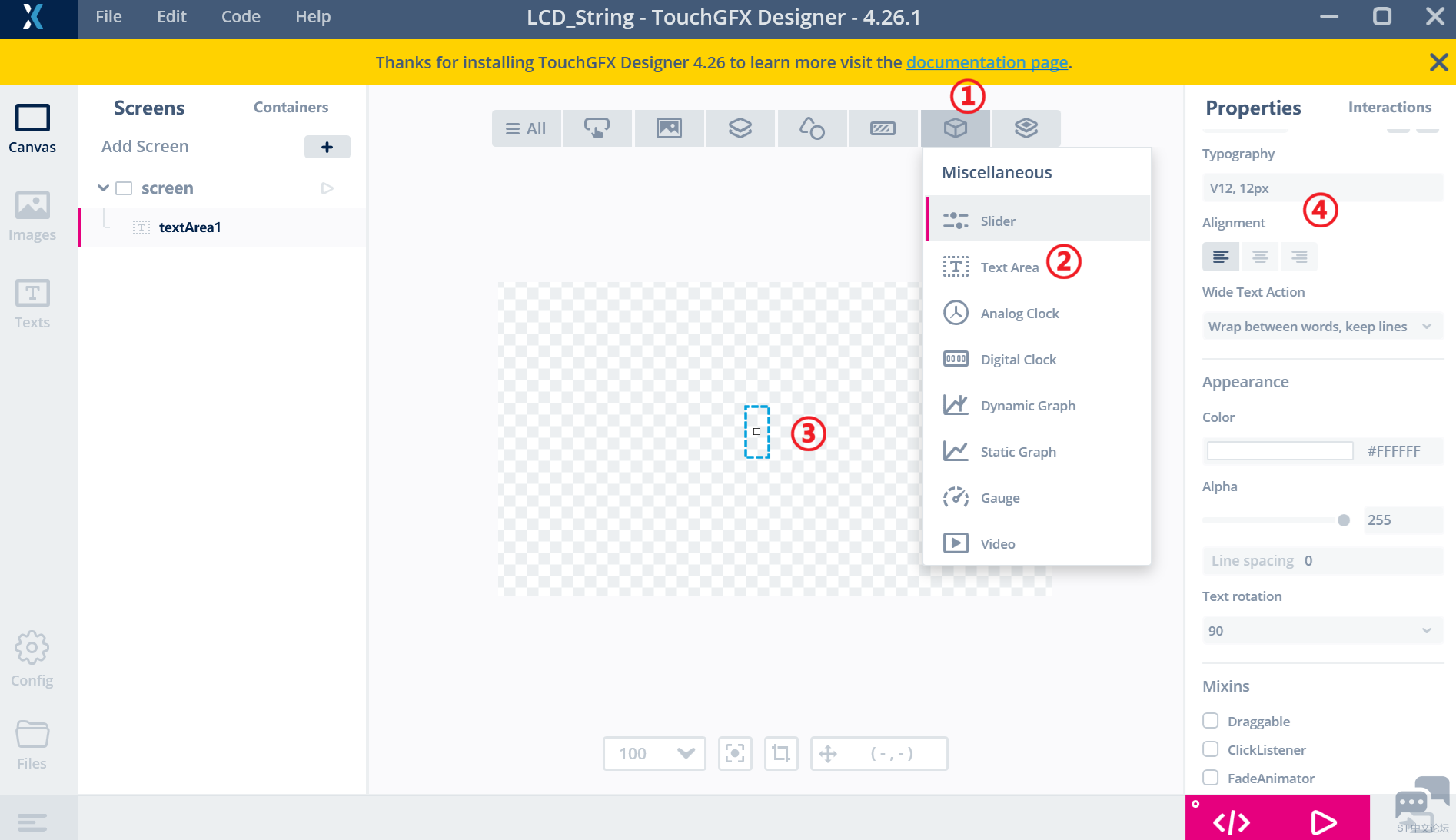Open the zoom level dropdown
Viewport: 1456px width, 840px height.
click(654, 753)
